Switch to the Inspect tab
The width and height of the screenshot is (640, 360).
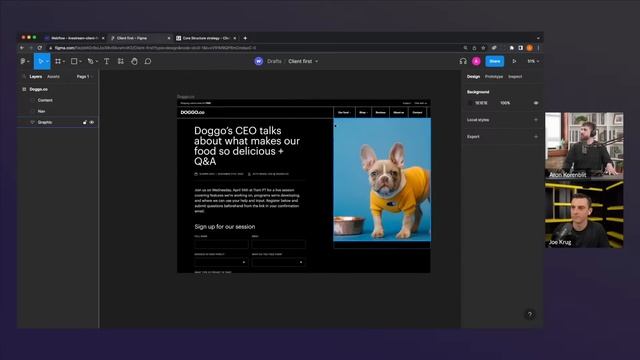515,76
